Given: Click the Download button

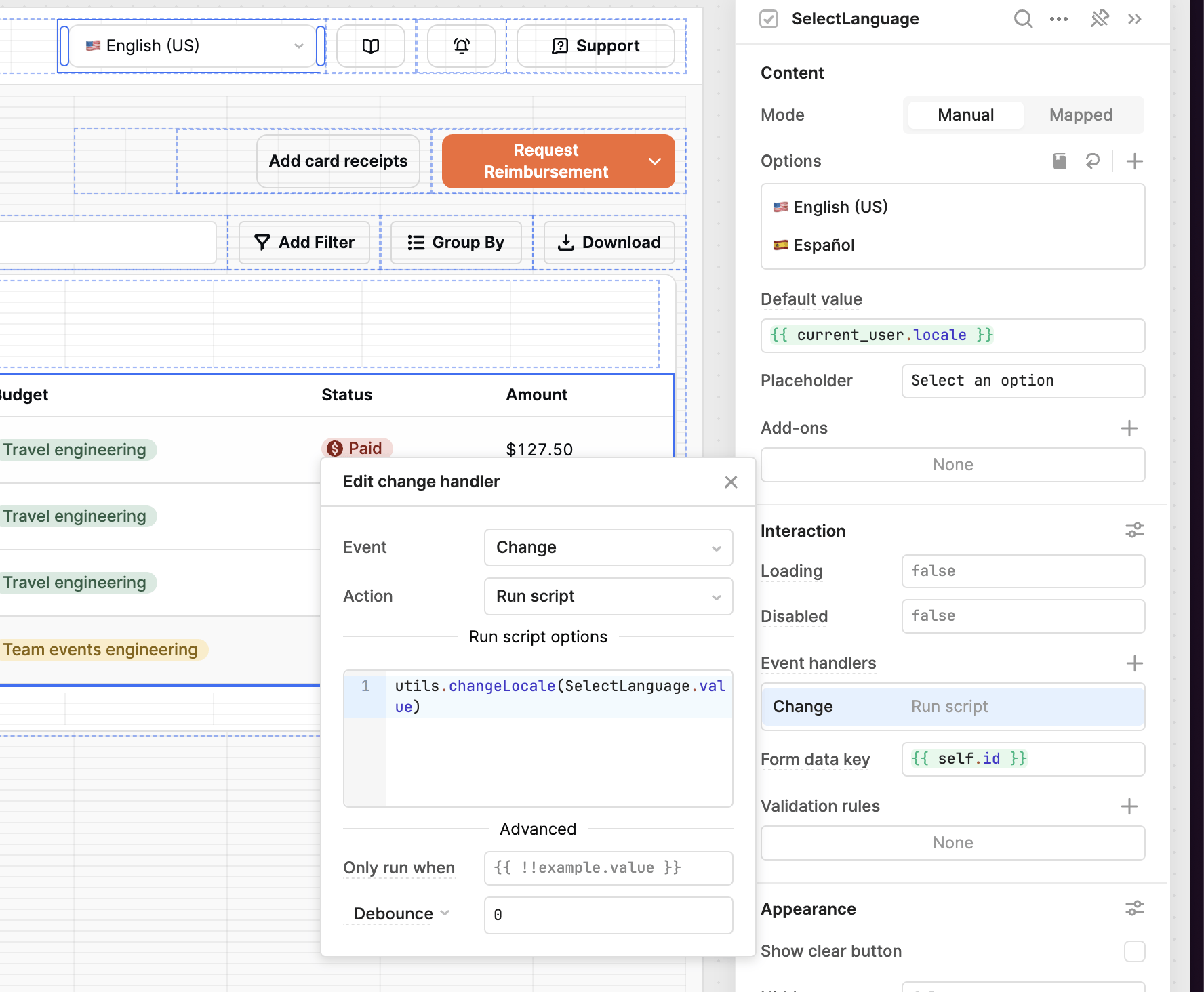Looking at the screenshot, I should tap(609, 243).
